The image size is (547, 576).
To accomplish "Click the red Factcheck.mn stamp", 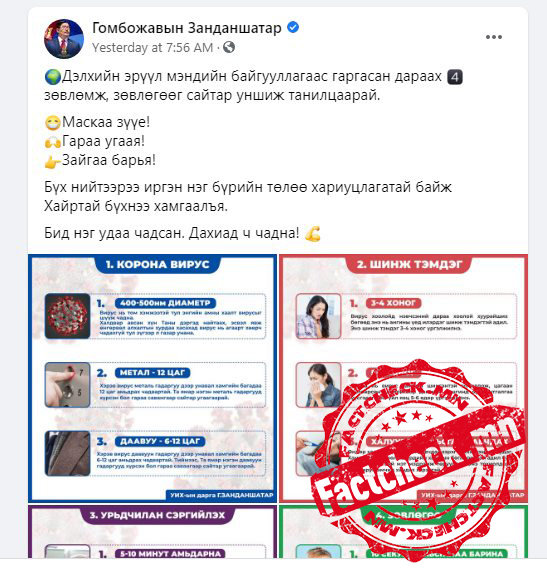I will tap(419, 461).
